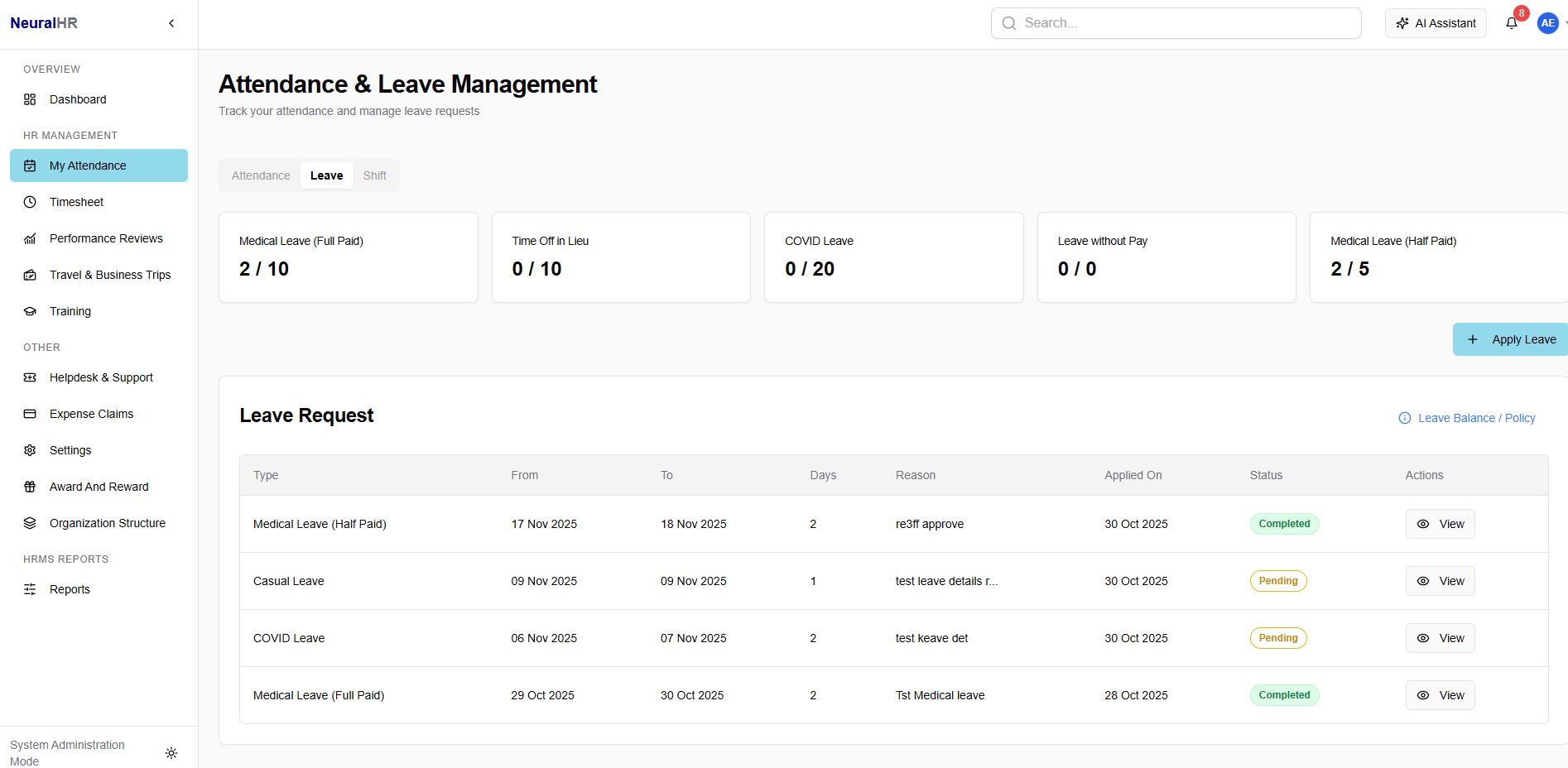The width and height of the screenshot is (1568, 768).
Task: View the Casual Leave request details
Action: click(x=1440, y=581)
